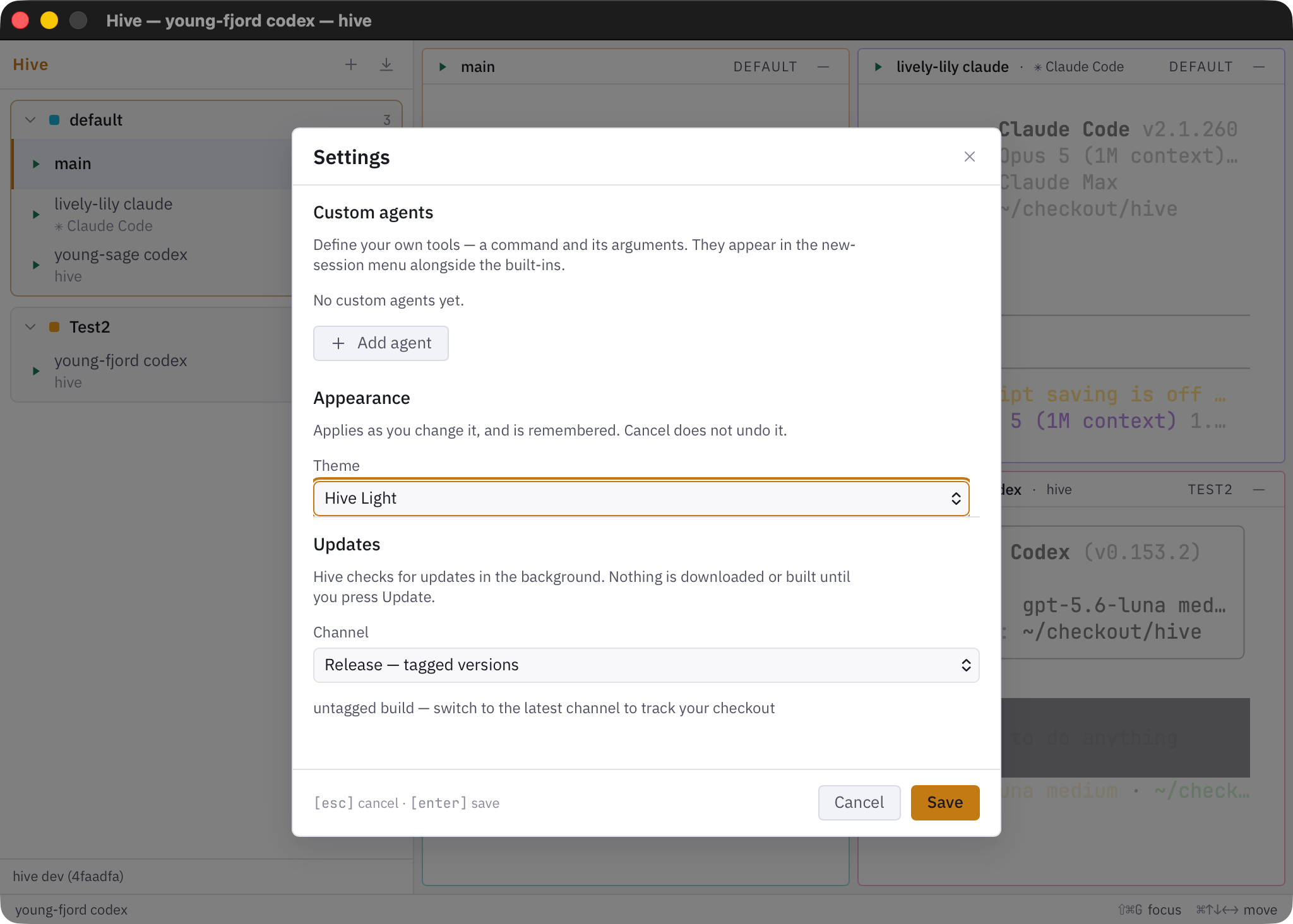This screenshot has height=924, width=1293.
Task: Click the yellow macOS minimize window button
Action: click(49, 20)
